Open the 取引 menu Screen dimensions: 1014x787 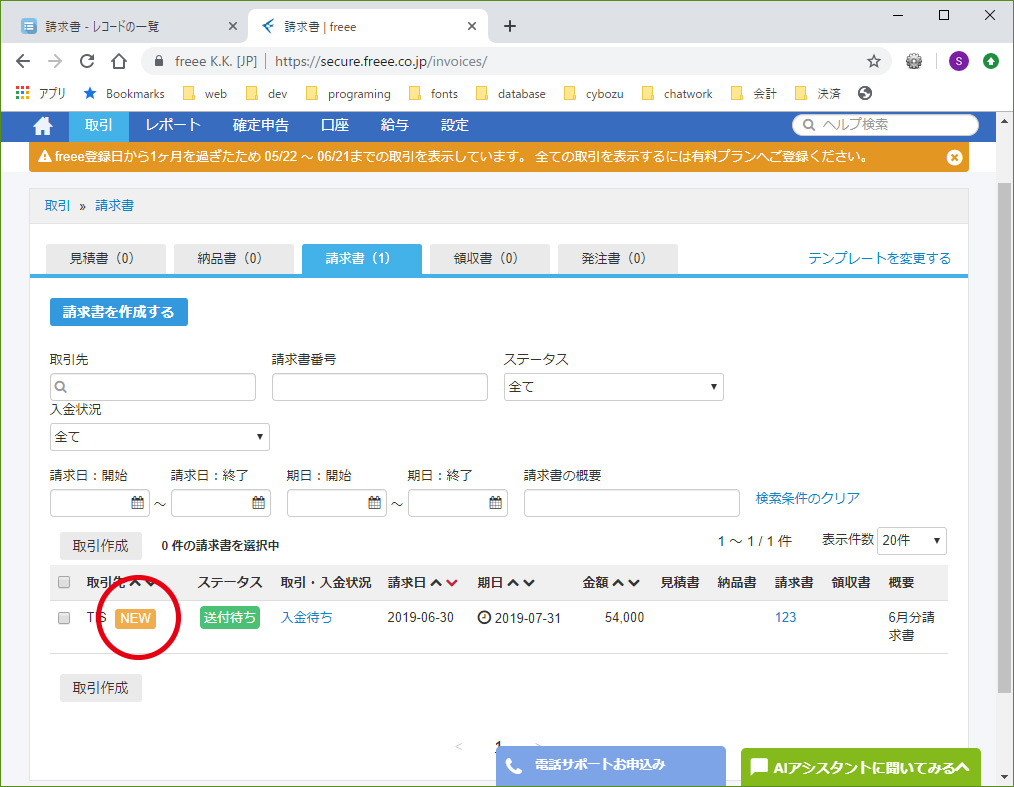[98, 125]
